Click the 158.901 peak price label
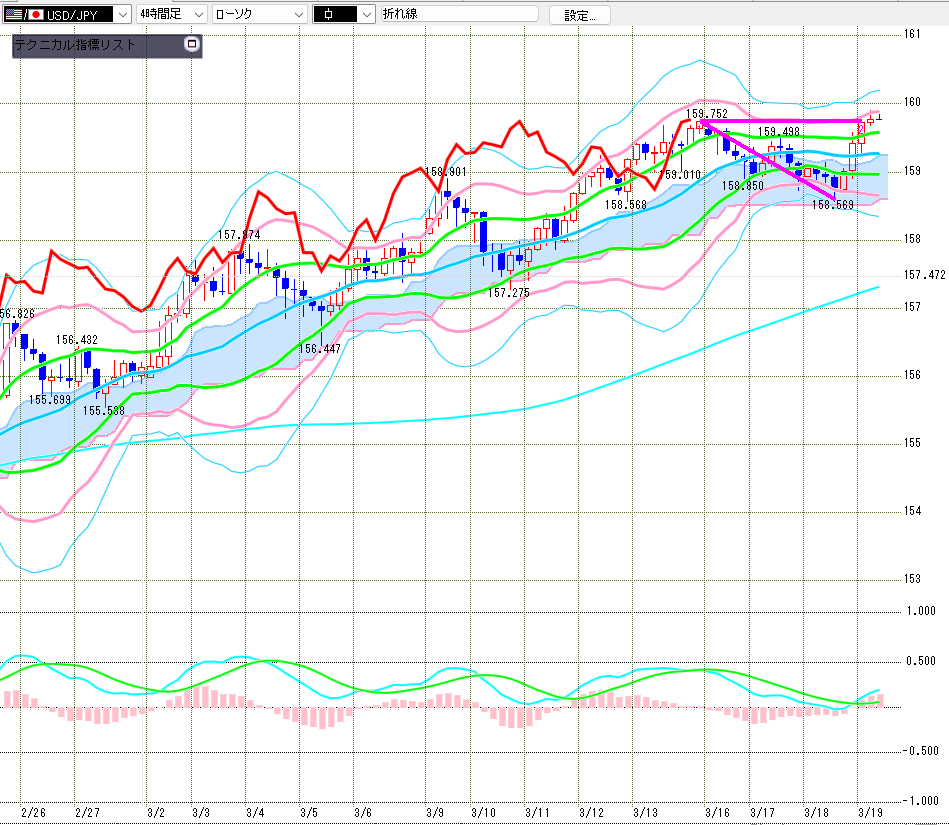Screen dimensions: 949x825 pos(444,172)
